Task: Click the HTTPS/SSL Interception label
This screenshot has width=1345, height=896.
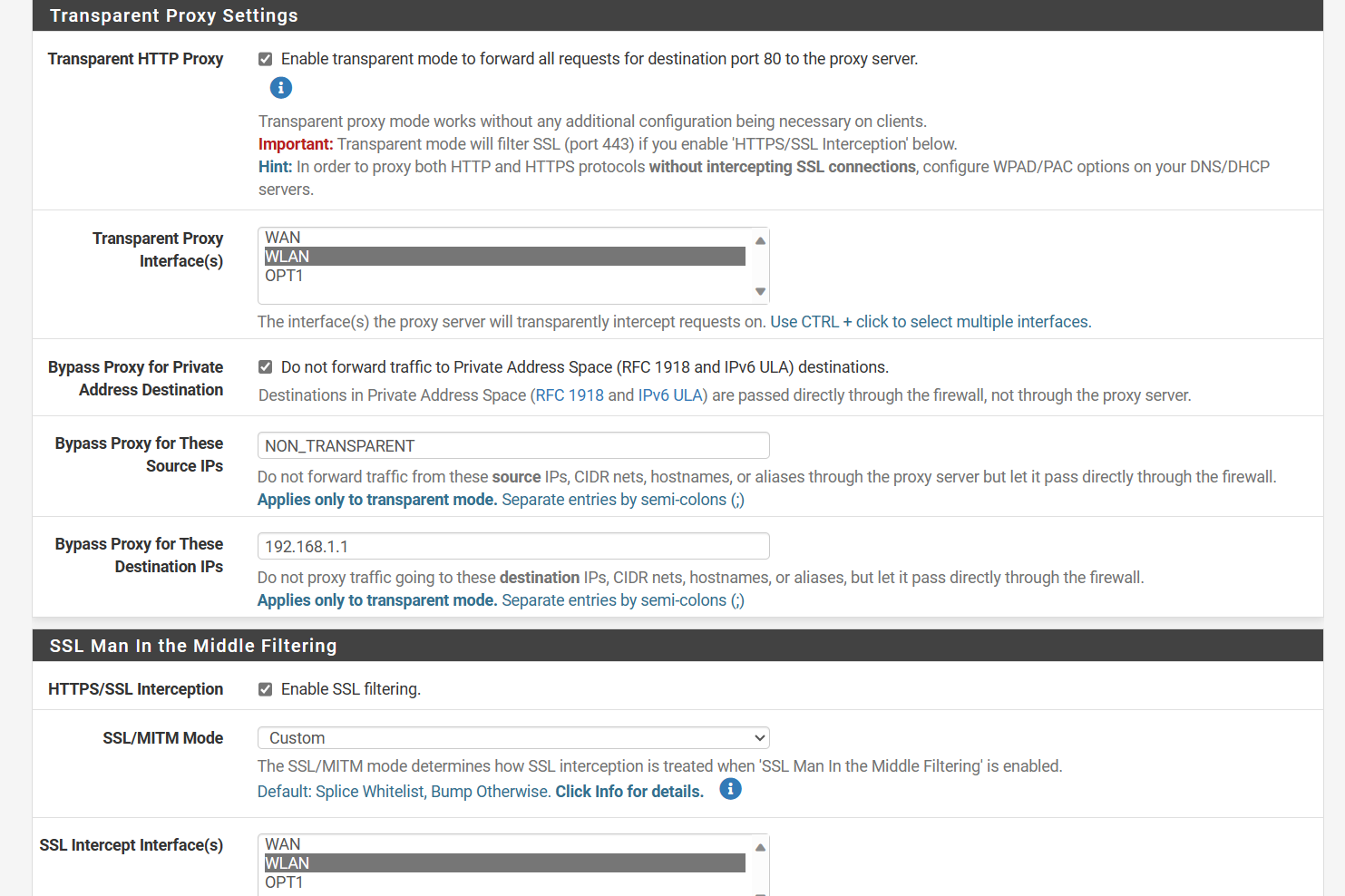Action: (135, 689)
